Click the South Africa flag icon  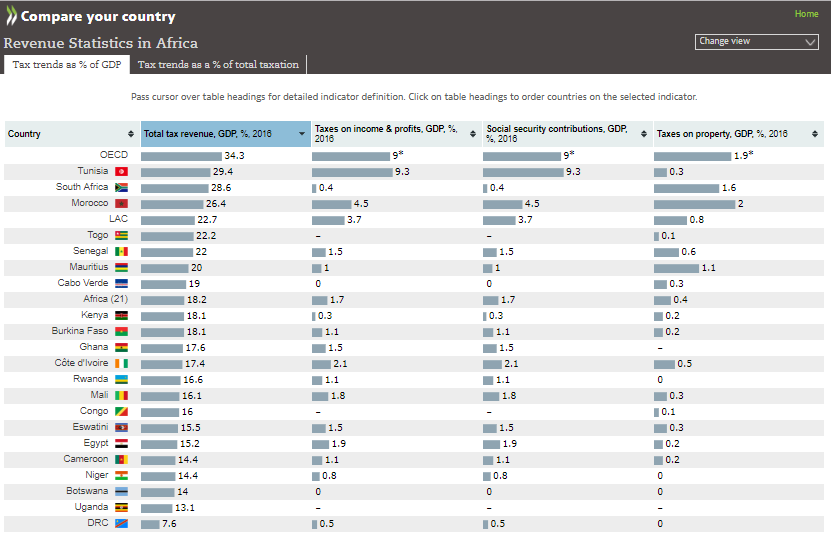click(121, 188)
